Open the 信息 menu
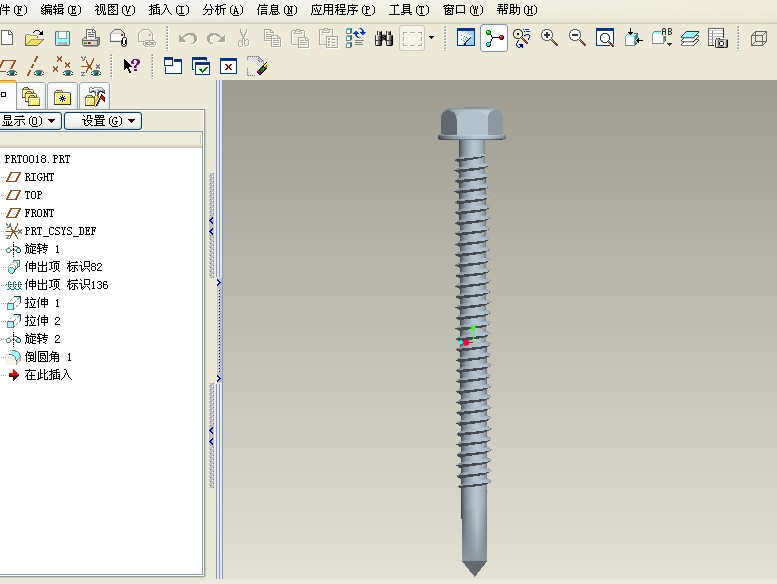Image resolution: width=777 pixels, height=584 pixels. click(277, 10)
